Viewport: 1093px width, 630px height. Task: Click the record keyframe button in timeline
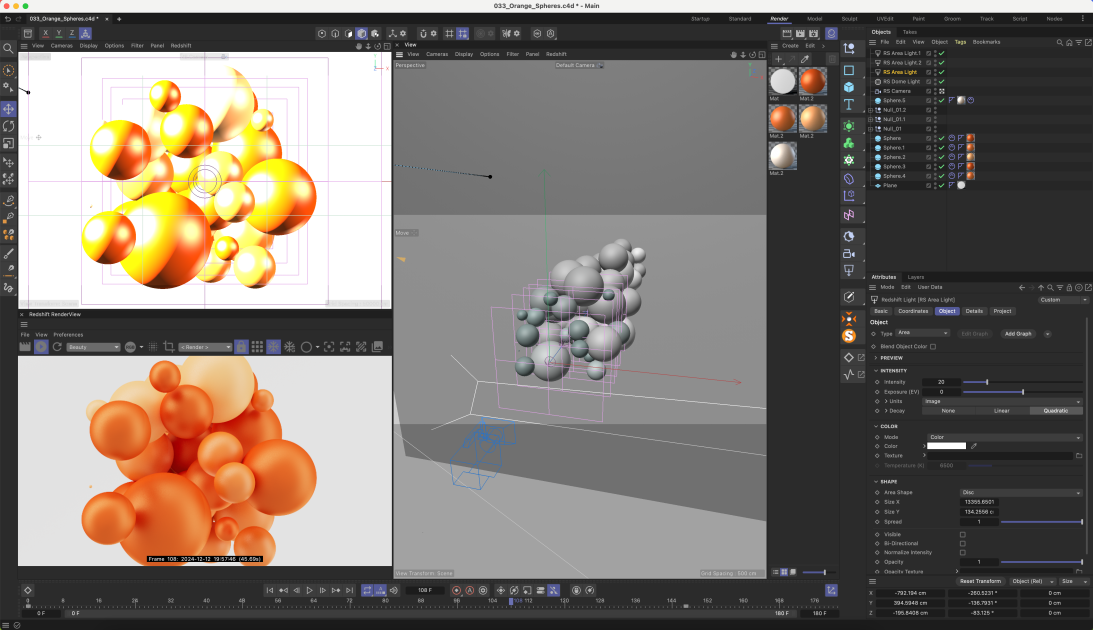pyautogui.click(x=457, y=590)
